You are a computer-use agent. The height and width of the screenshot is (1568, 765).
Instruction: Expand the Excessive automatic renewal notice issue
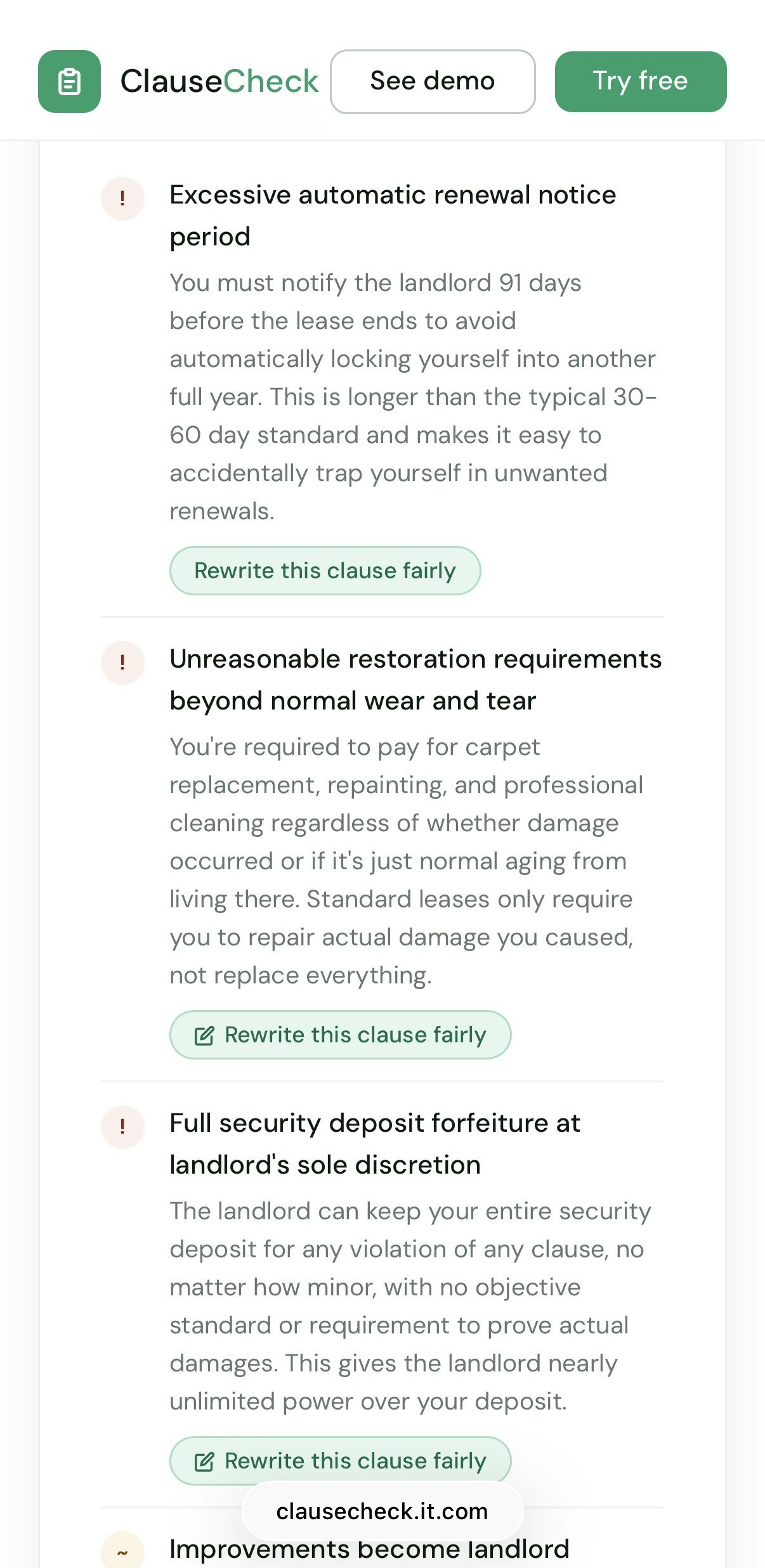(393, 216)
